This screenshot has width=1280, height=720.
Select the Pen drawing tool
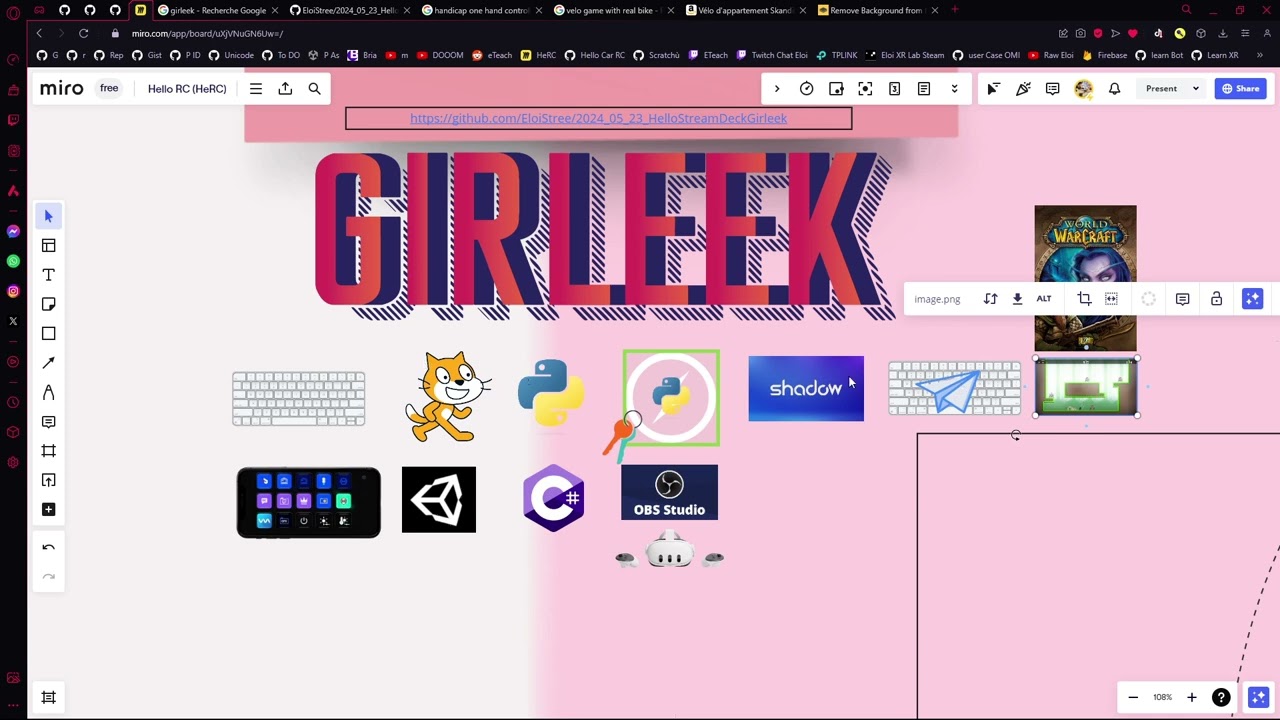[x=48, y=392]
